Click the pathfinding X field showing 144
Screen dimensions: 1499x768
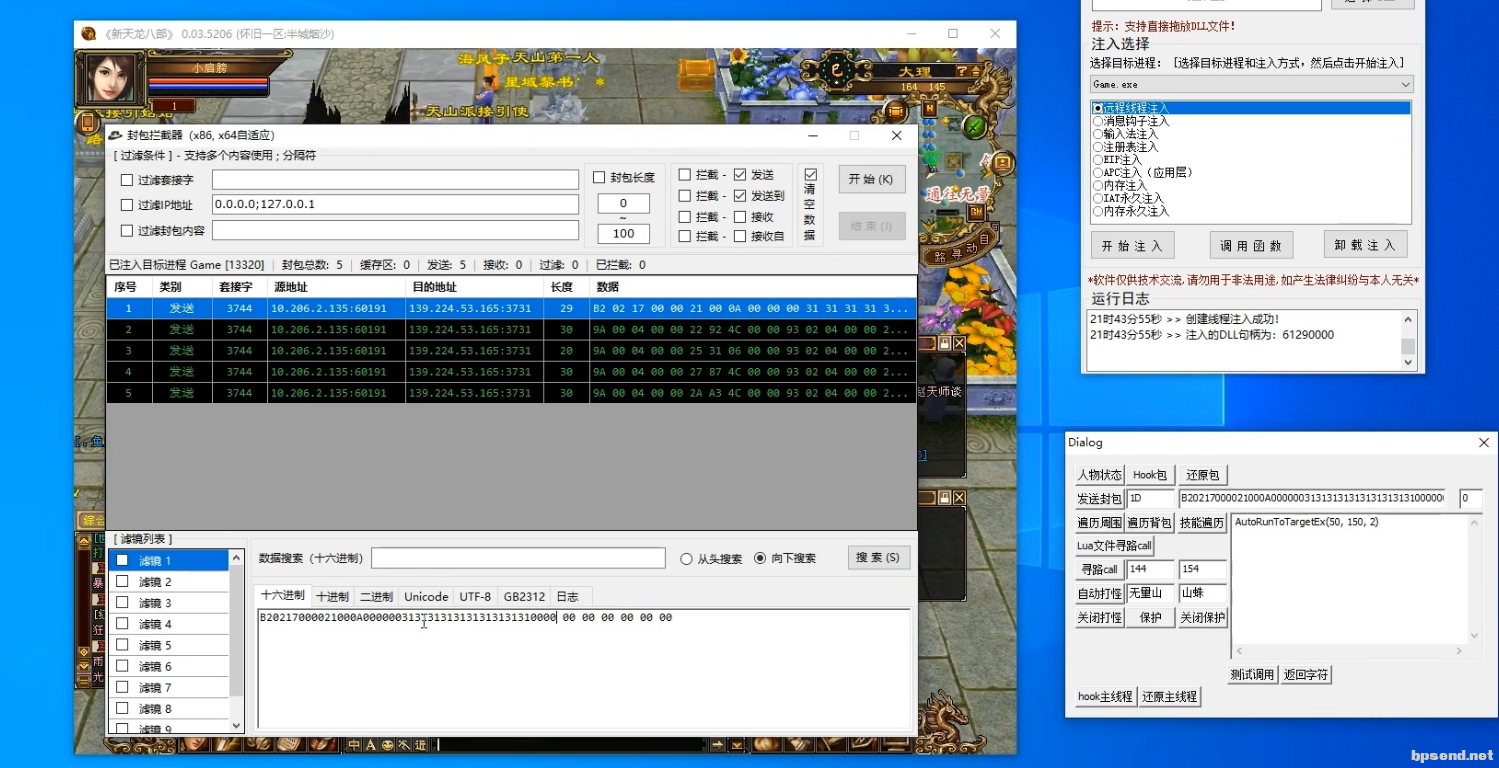[x=1150, y=569]
